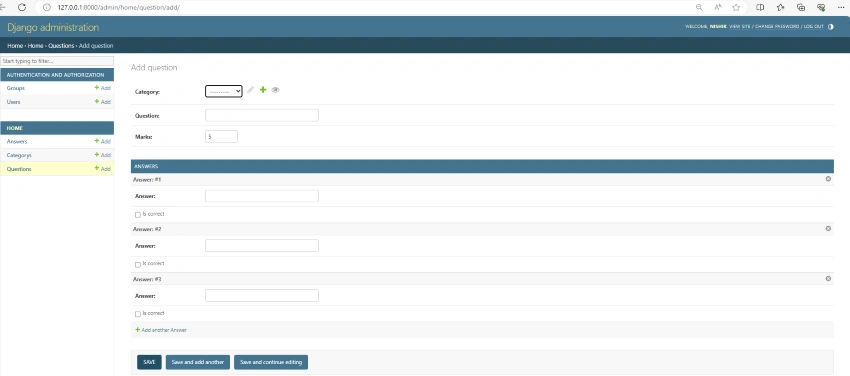
Task: Open Browser essentials heart icon
Action: tap(821, 7)
